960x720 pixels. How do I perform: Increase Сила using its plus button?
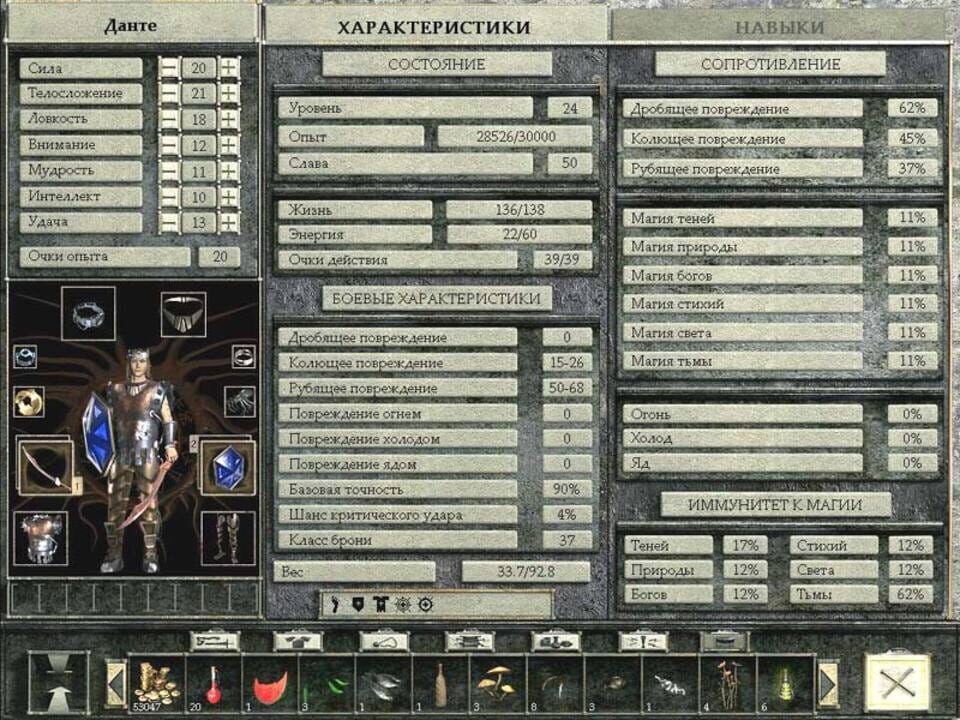click(231, 68)
